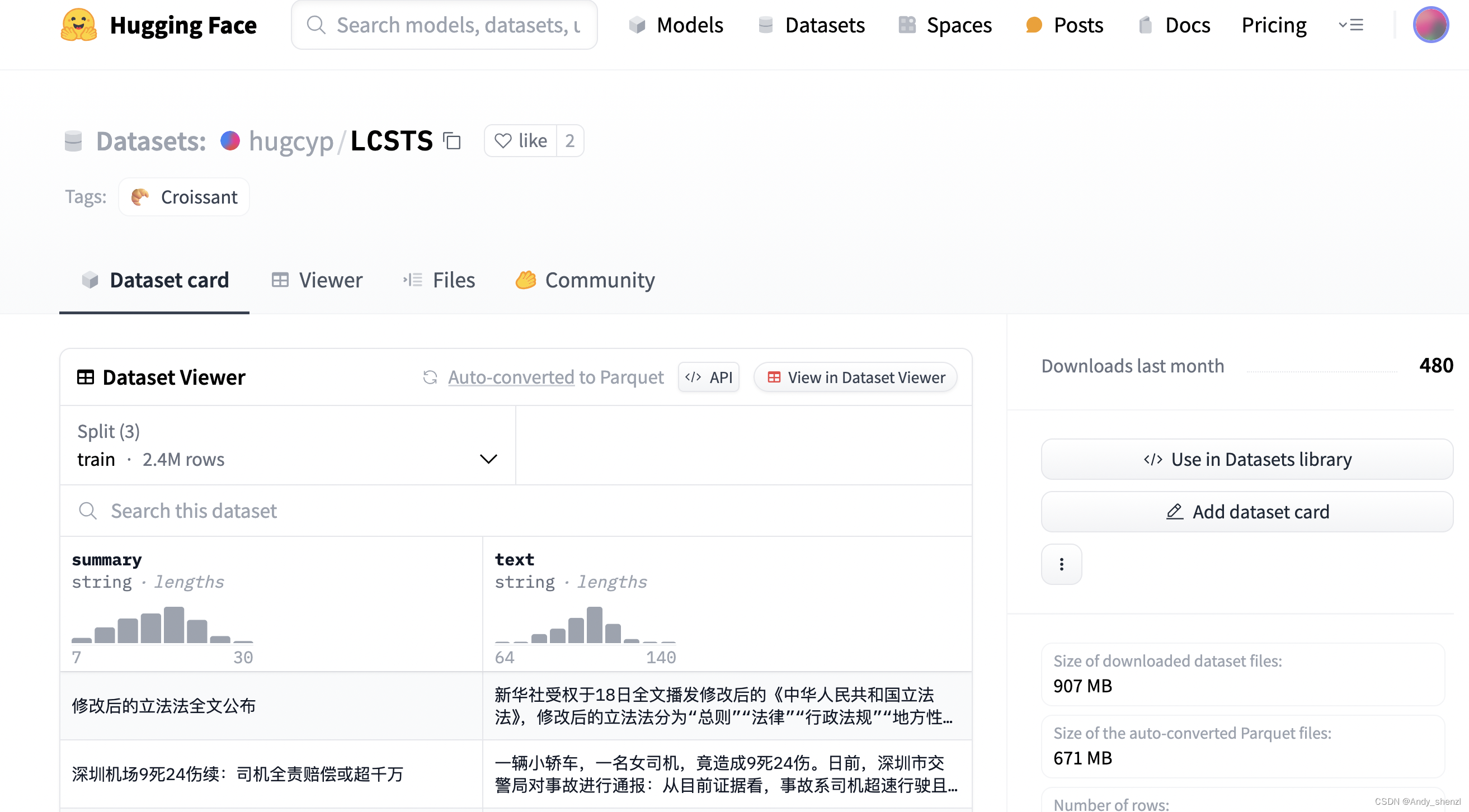This screenshot has width=1469, height=812.
Task: Expand the Split train dropdown
Action: point(288,445)
